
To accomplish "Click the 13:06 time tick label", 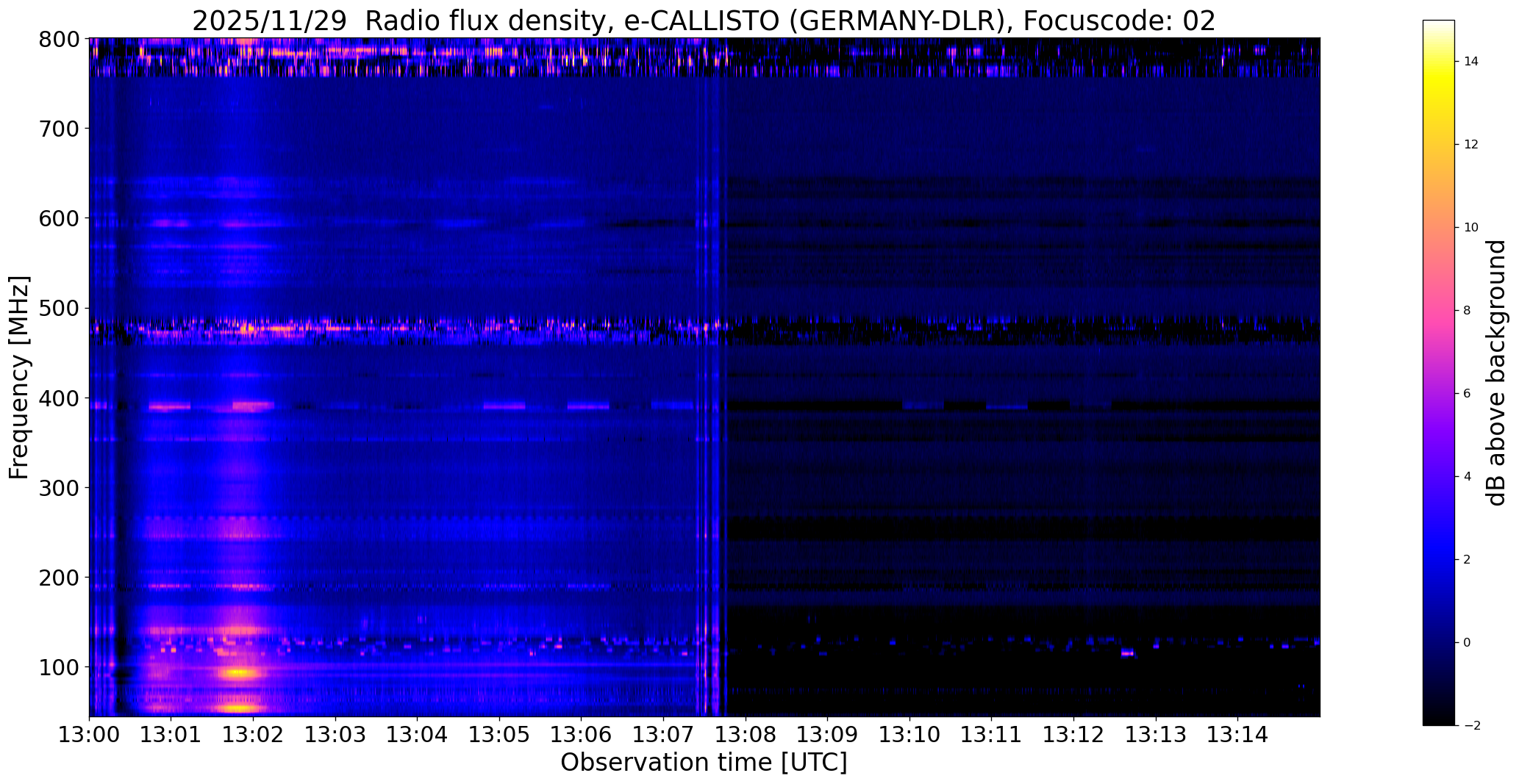I will (582, 734).
